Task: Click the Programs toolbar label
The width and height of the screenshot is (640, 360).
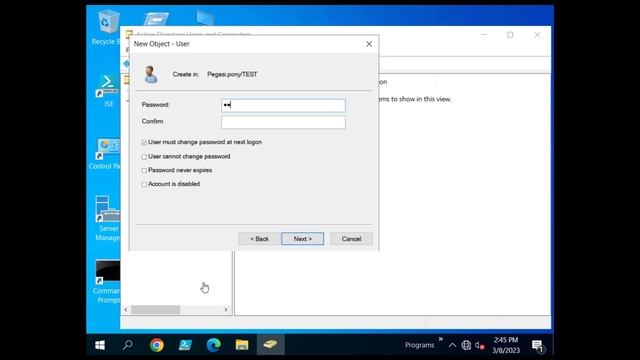Action: [x=419, y=345]
